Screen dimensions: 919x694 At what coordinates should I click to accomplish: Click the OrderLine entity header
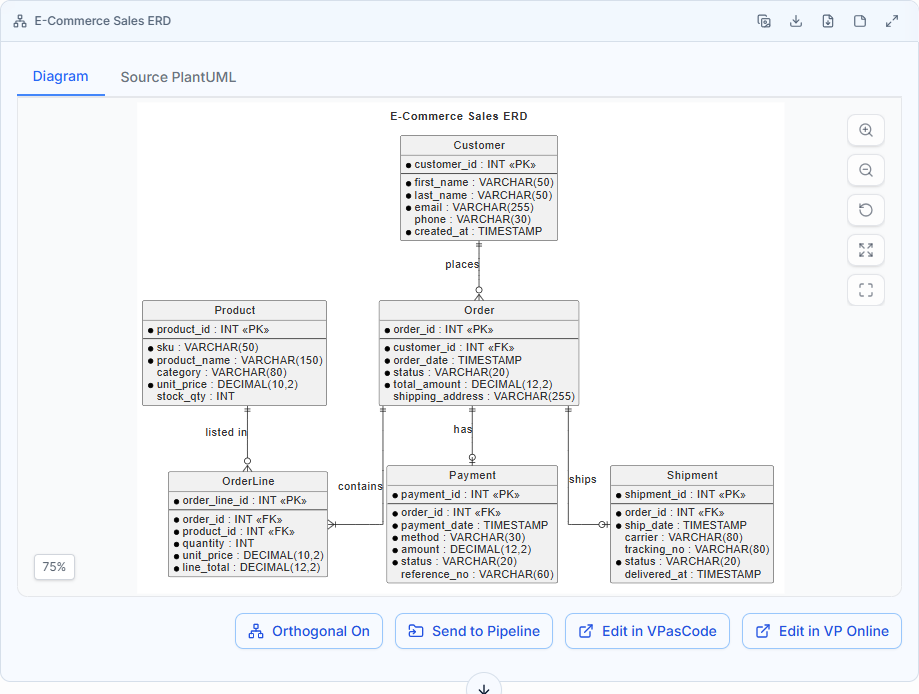[248, 481]
